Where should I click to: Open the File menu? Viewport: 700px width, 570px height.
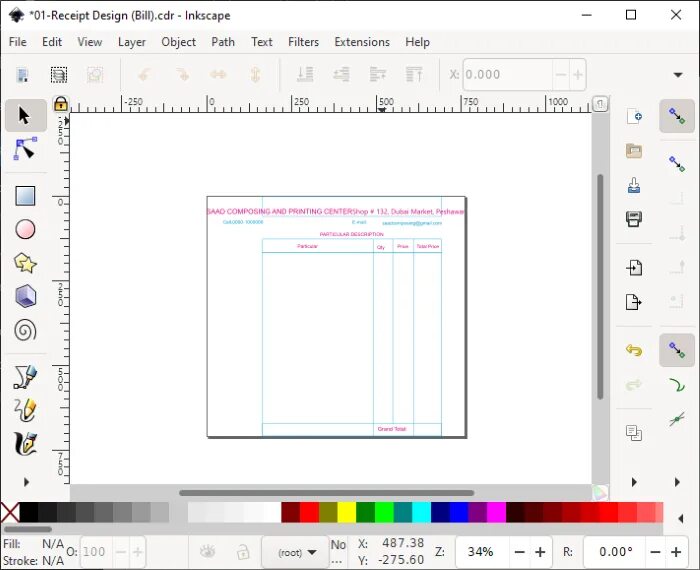point(18,42)
